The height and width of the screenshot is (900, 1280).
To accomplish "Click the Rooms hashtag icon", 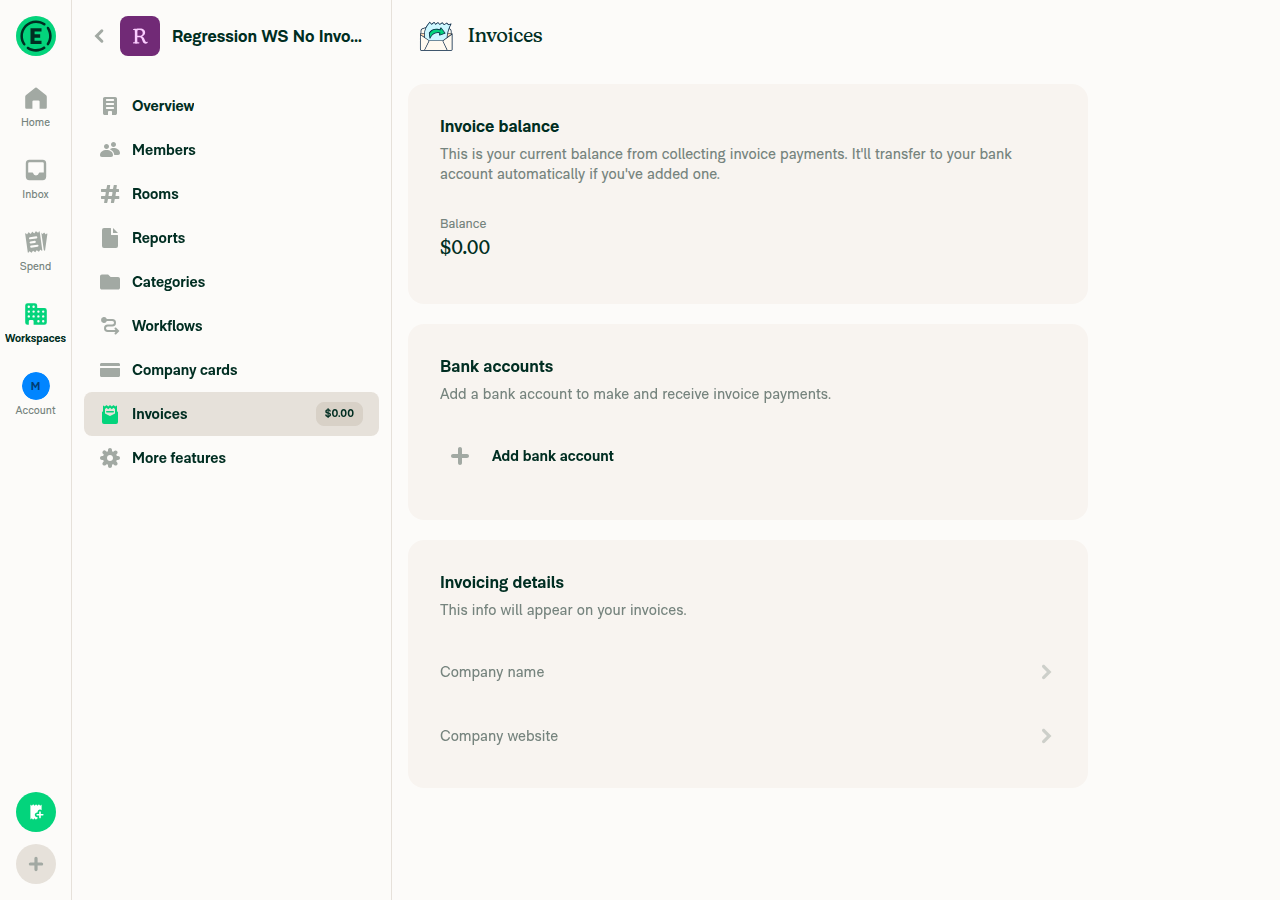I will click(110, 194).
